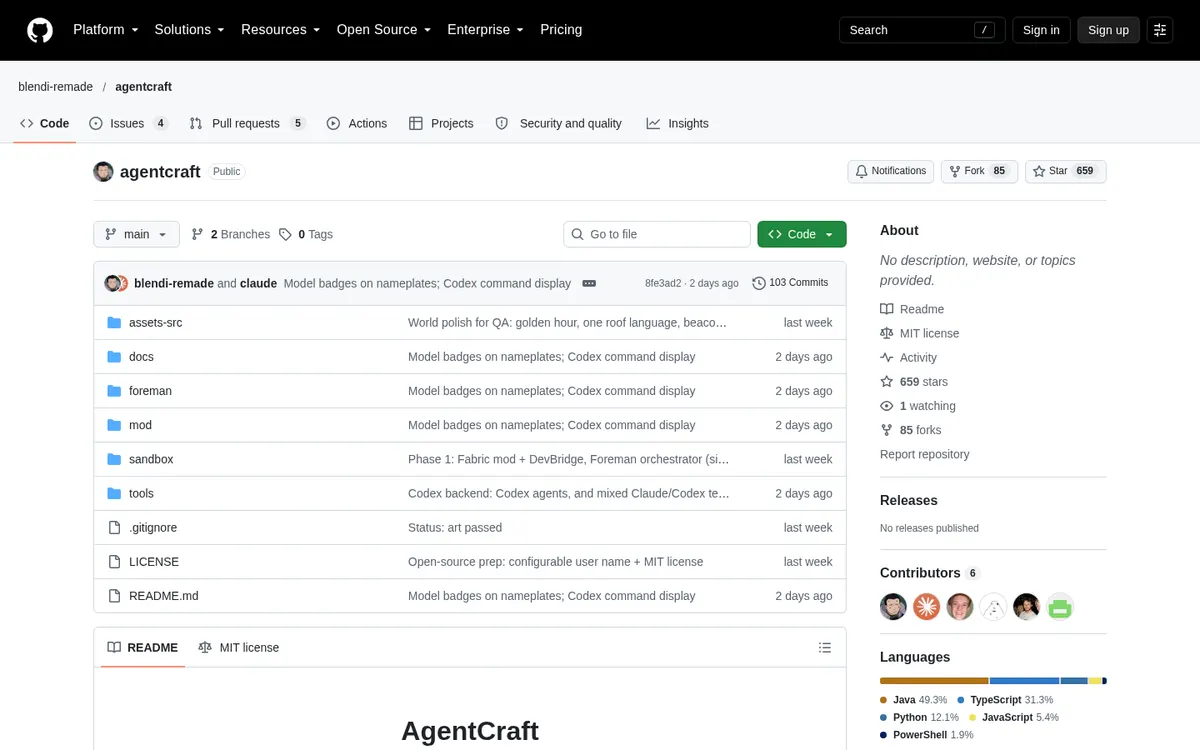Click Report repository link

(924, 454)
